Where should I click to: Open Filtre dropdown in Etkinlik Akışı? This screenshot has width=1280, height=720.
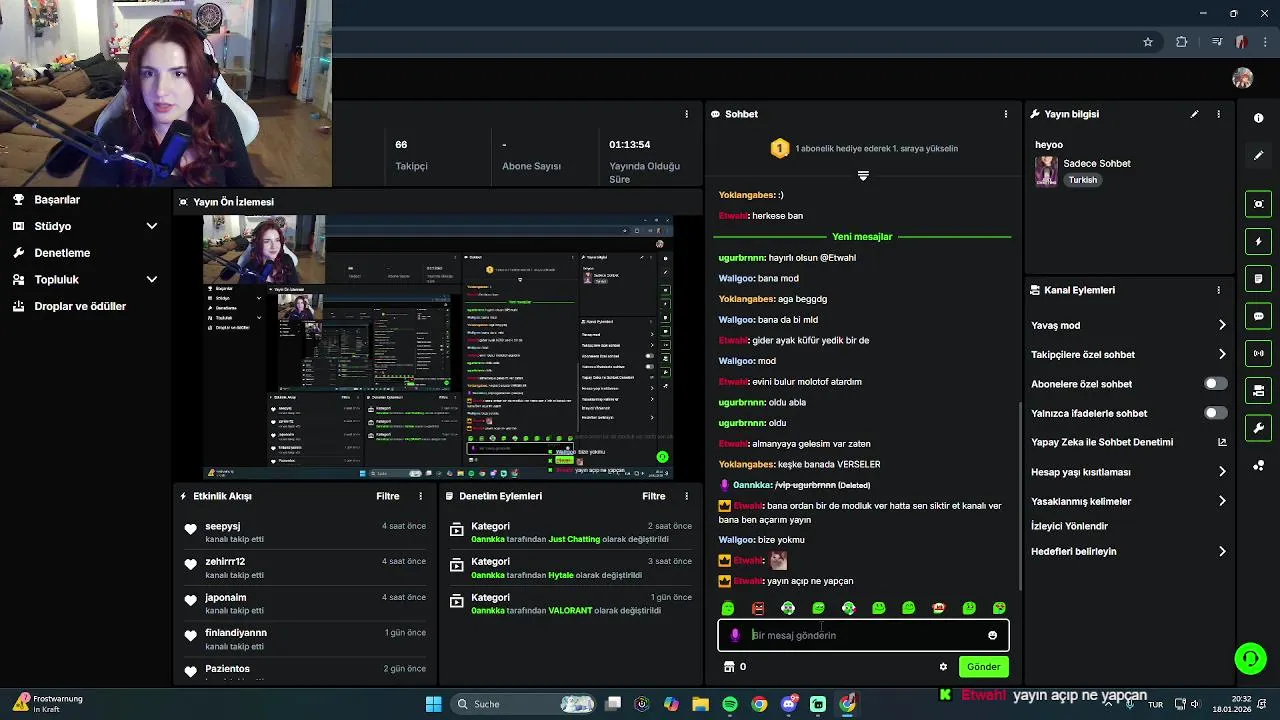click(388, 496)
